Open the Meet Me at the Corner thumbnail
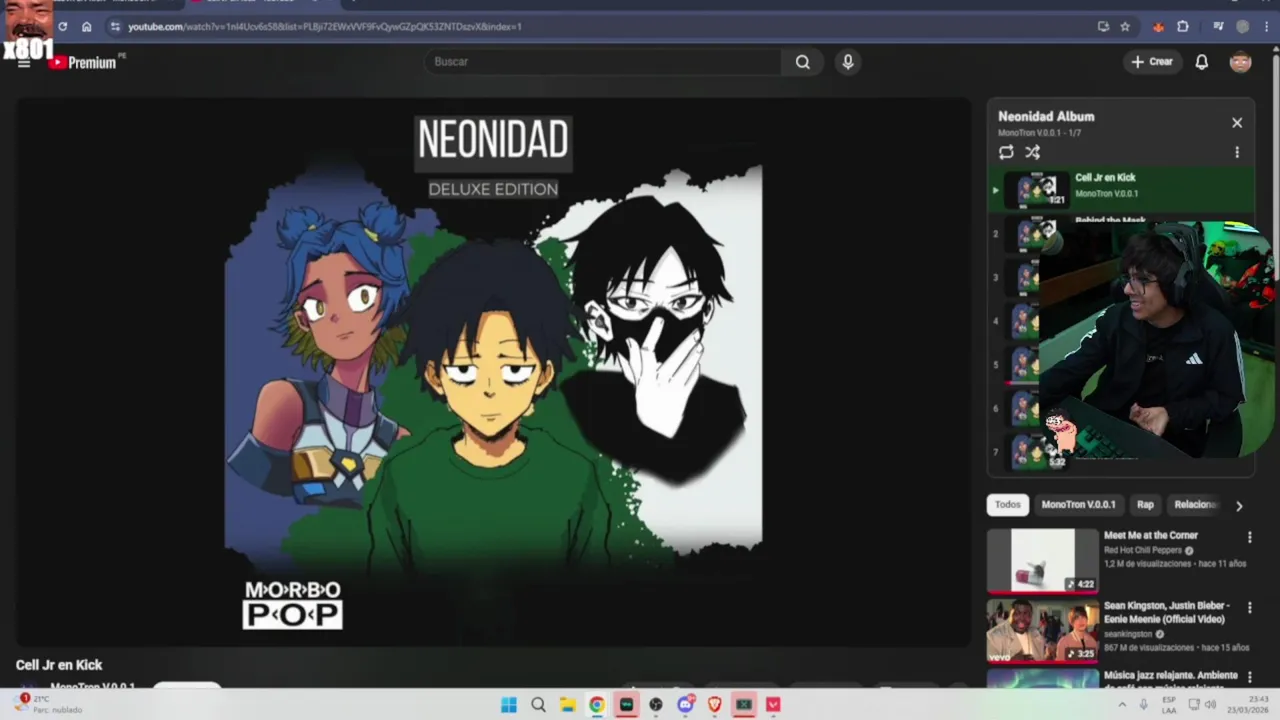 pyautogui.click(x=1042, y=560)
